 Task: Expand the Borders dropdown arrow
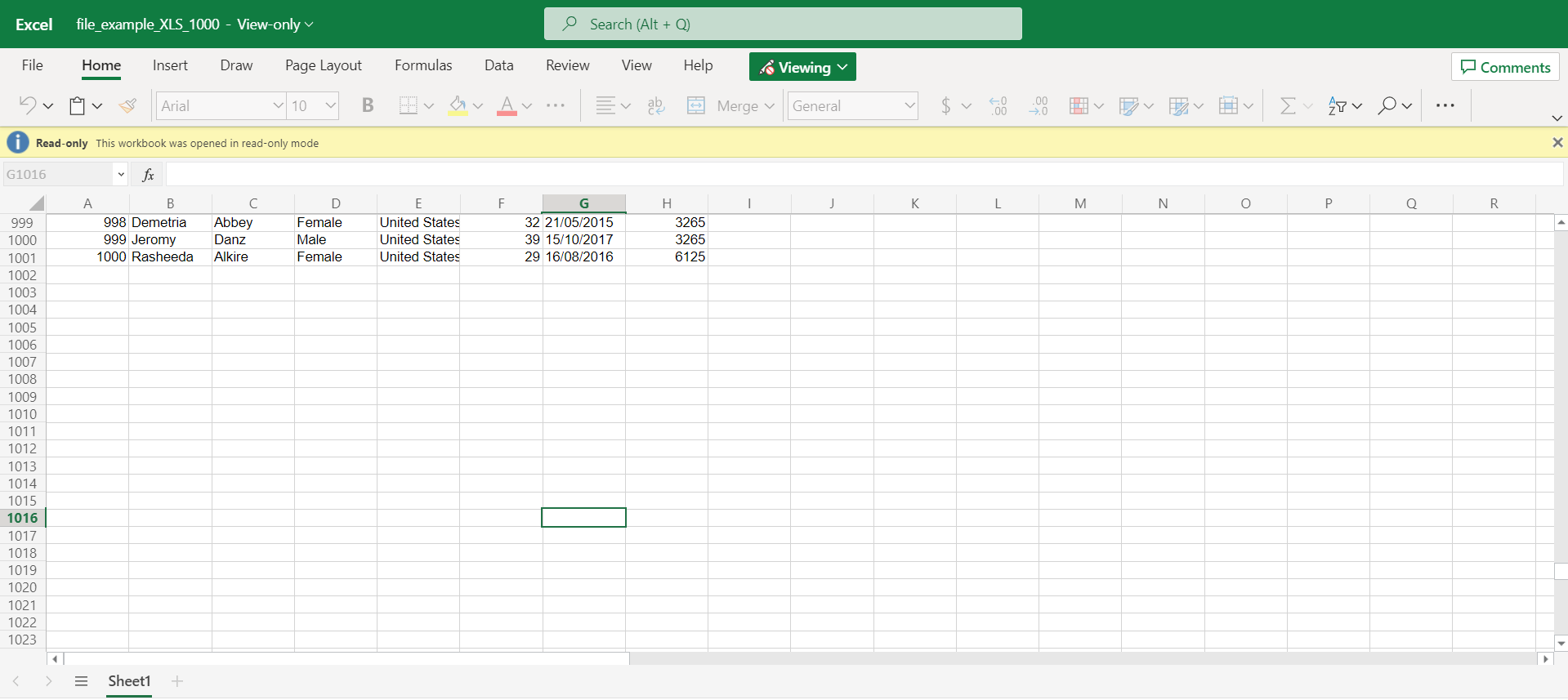coord(429,106)
